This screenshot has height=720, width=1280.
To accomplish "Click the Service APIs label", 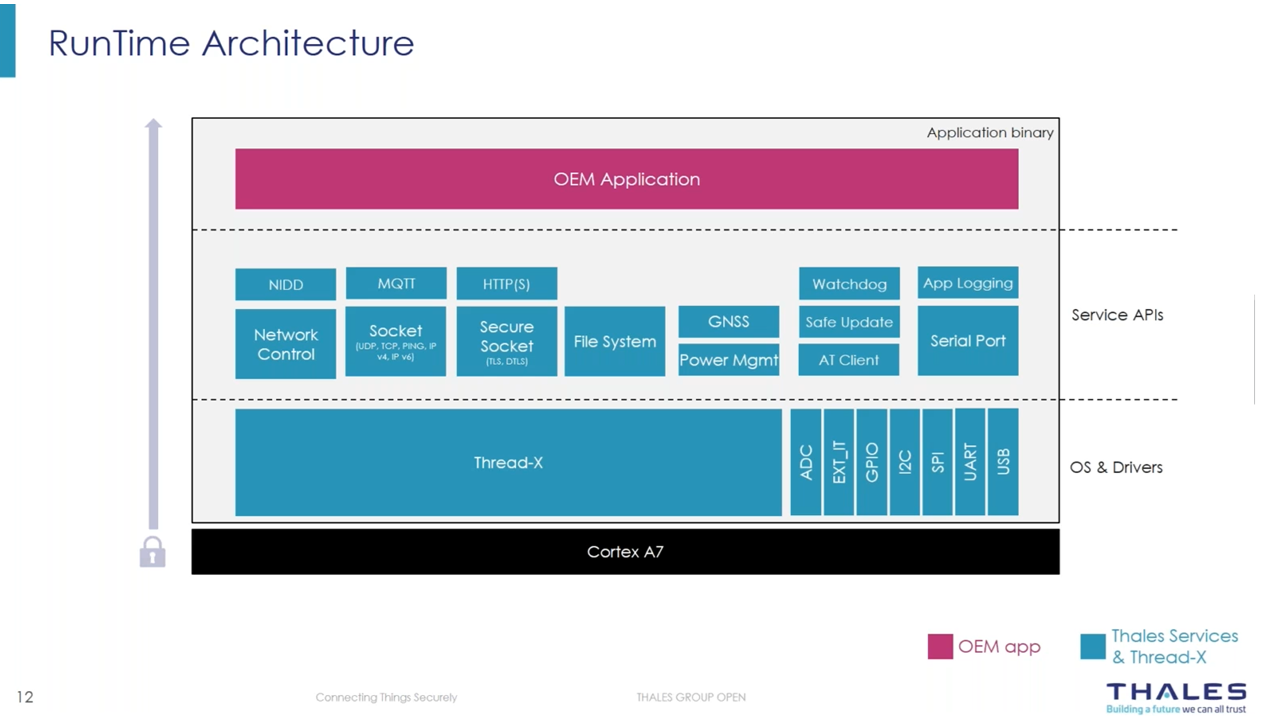I will tap(1117, 315).
